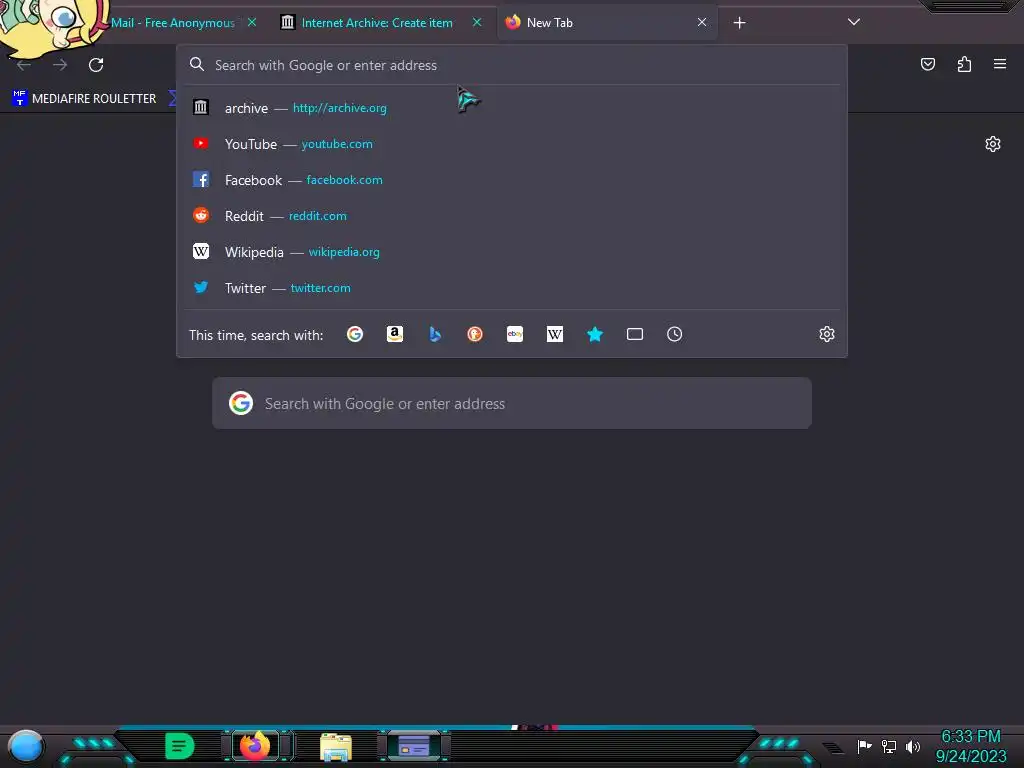Search this time with Amazon
The width and height of the screenshot is (1024, 768).
click(x=394, y=334)
